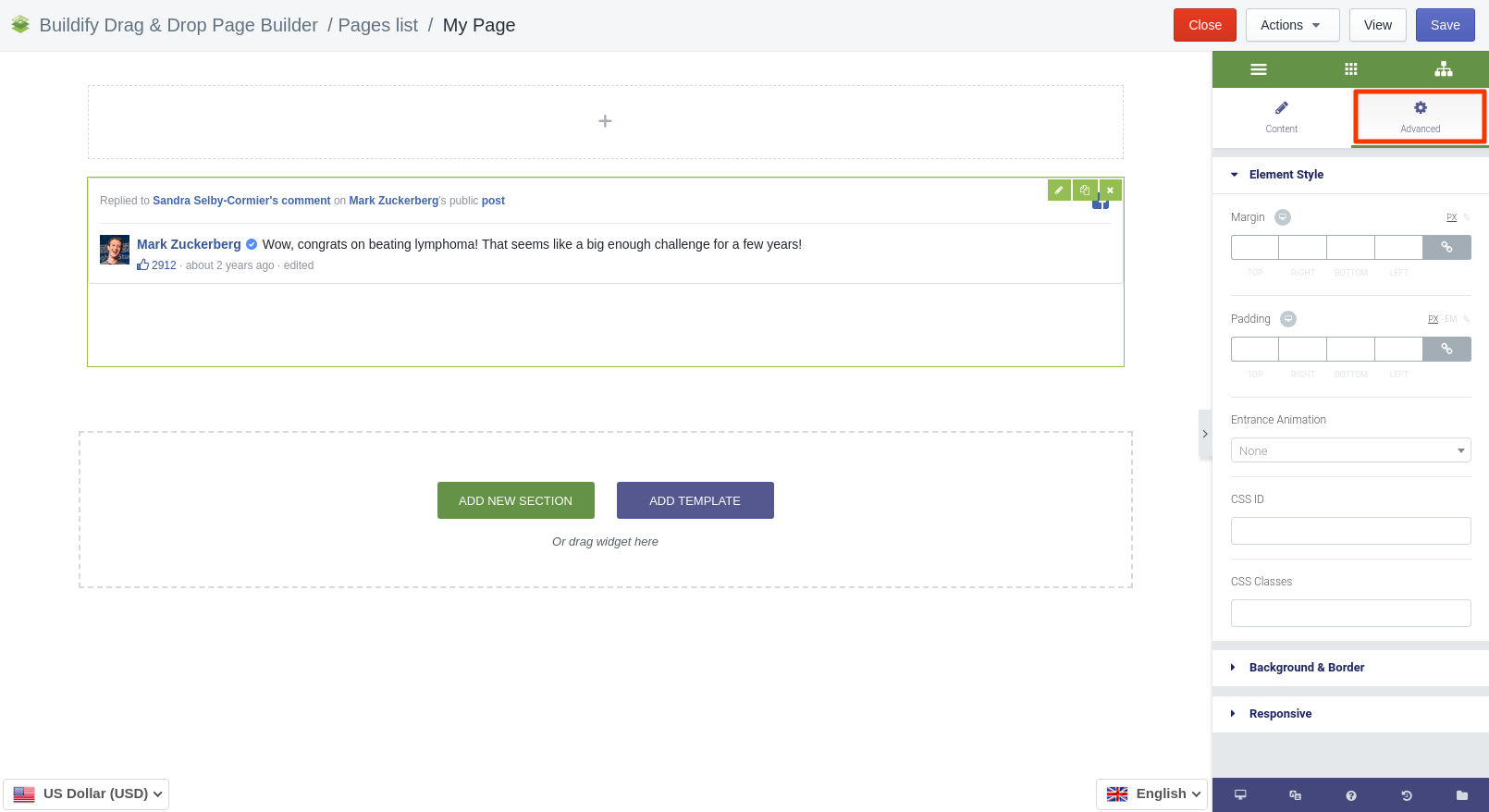Image resolution: width=1489 pixels, height=812 pixels.
Task: Click Margin responsive device icon
Action: (1283, 217)
